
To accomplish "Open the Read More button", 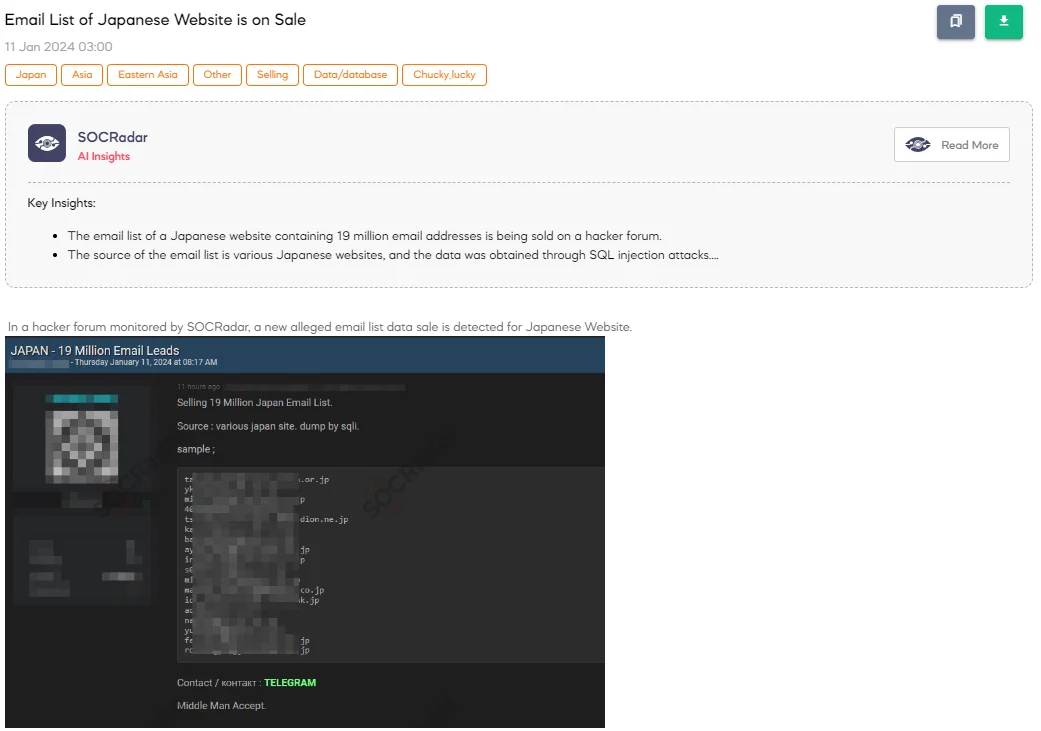I will coord(951,145).
